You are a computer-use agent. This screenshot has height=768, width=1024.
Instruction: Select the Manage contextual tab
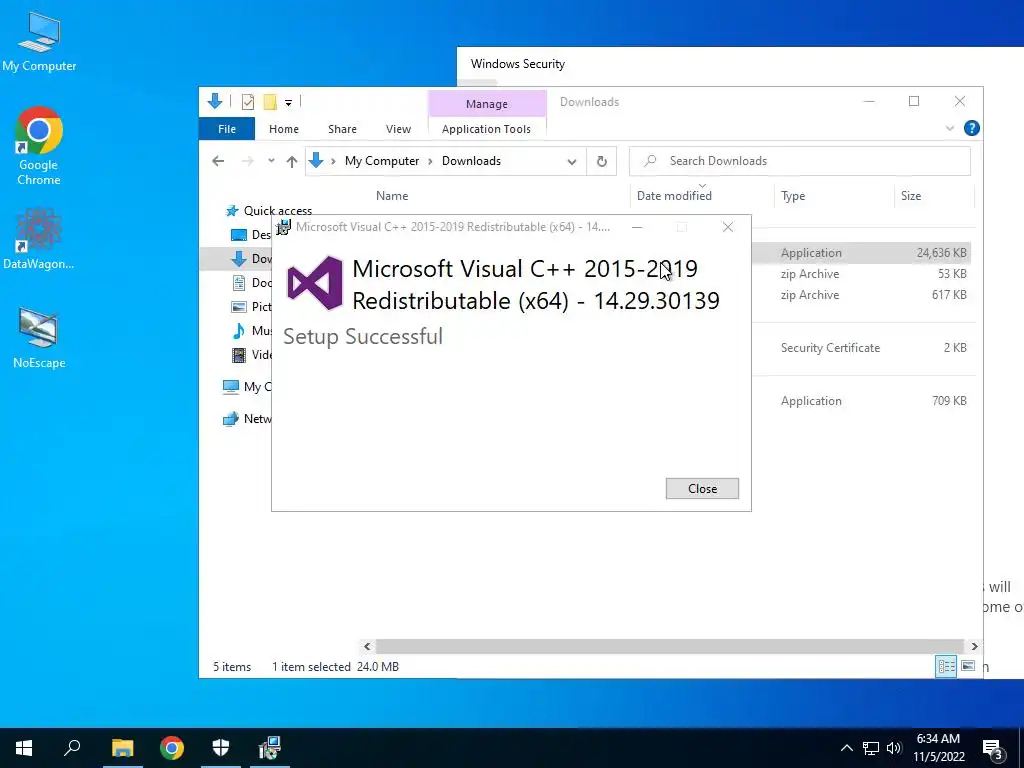coord(487,104)
